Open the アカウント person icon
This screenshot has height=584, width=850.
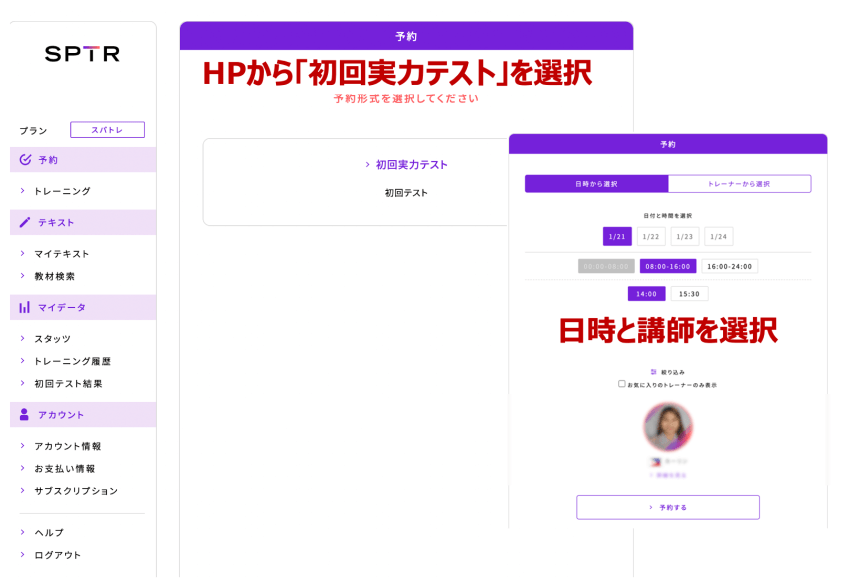pos(25,414)
